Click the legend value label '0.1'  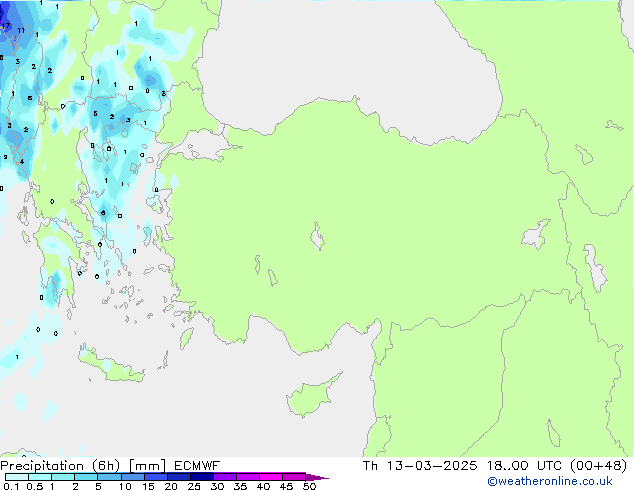coord(11,486)
